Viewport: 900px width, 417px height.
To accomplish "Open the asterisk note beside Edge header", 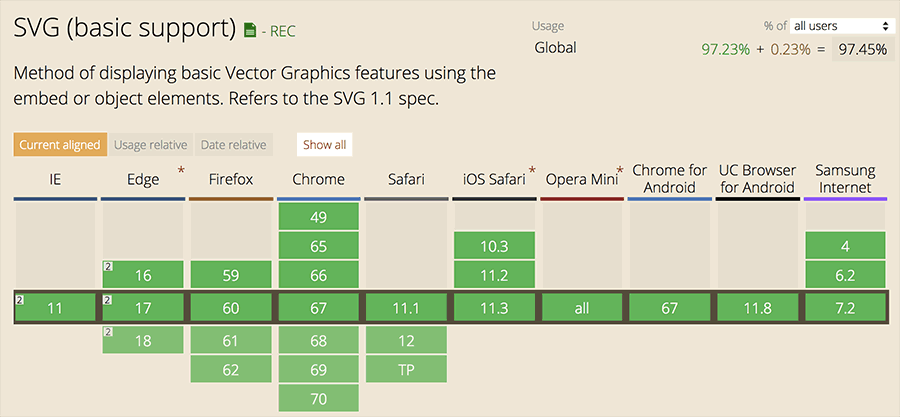I will pyautogui.click(x=181, y=171).
